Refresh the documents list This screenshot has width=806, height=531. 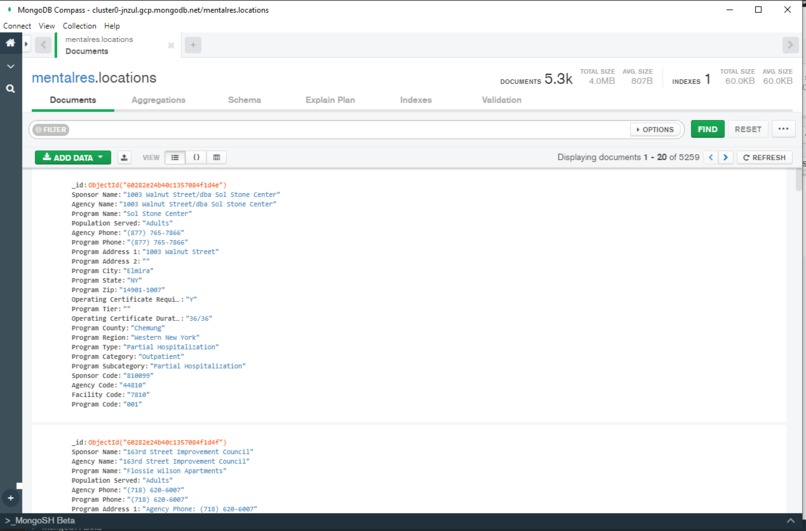tap(764, 157)
